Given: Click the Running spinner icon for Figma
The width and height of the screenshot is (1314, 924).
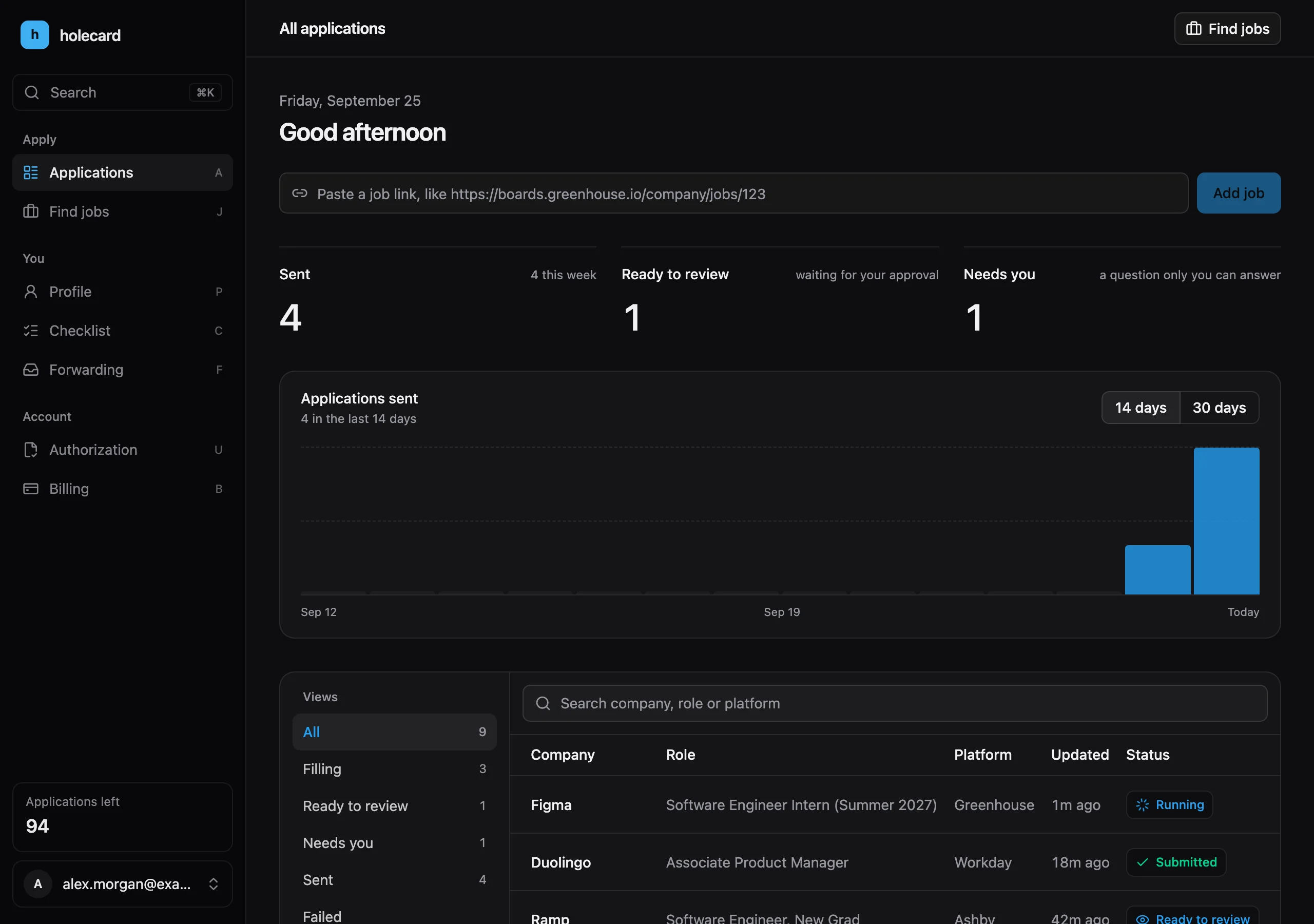Looking at the screenshot, I should [x=1143, y=805].
